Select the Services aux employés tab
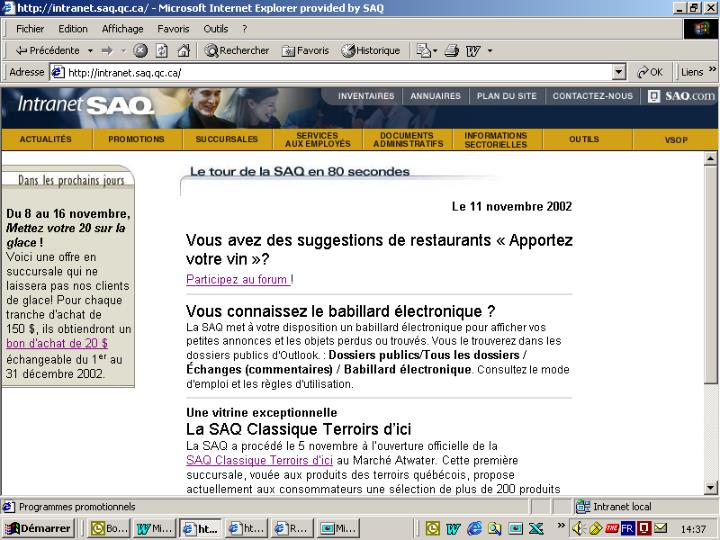Viewport: 720px width, 540px height. click(317, 140)
